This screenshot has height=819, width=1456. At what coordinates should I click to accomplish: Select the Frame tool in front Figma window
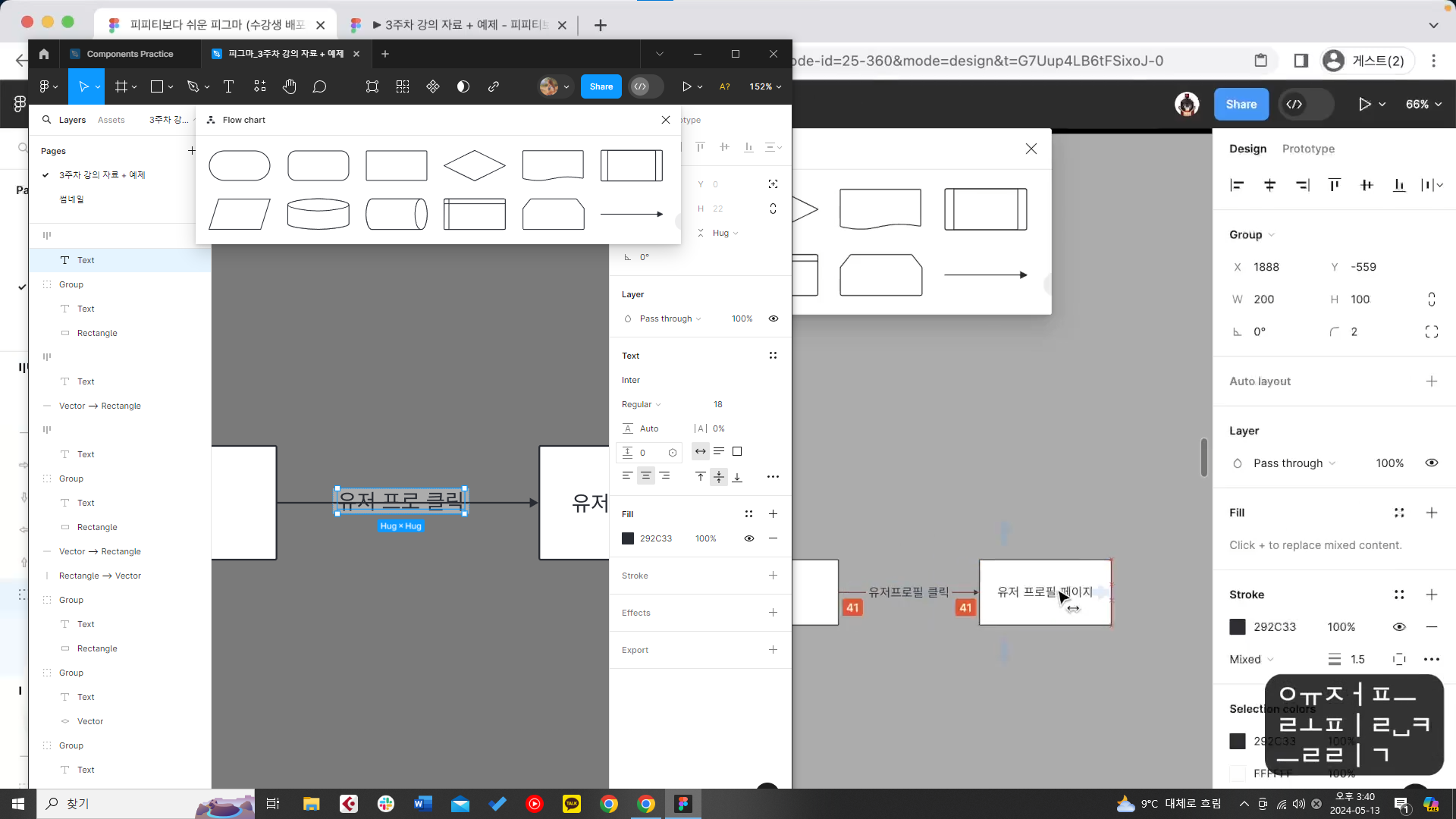(x=121, y=86)
